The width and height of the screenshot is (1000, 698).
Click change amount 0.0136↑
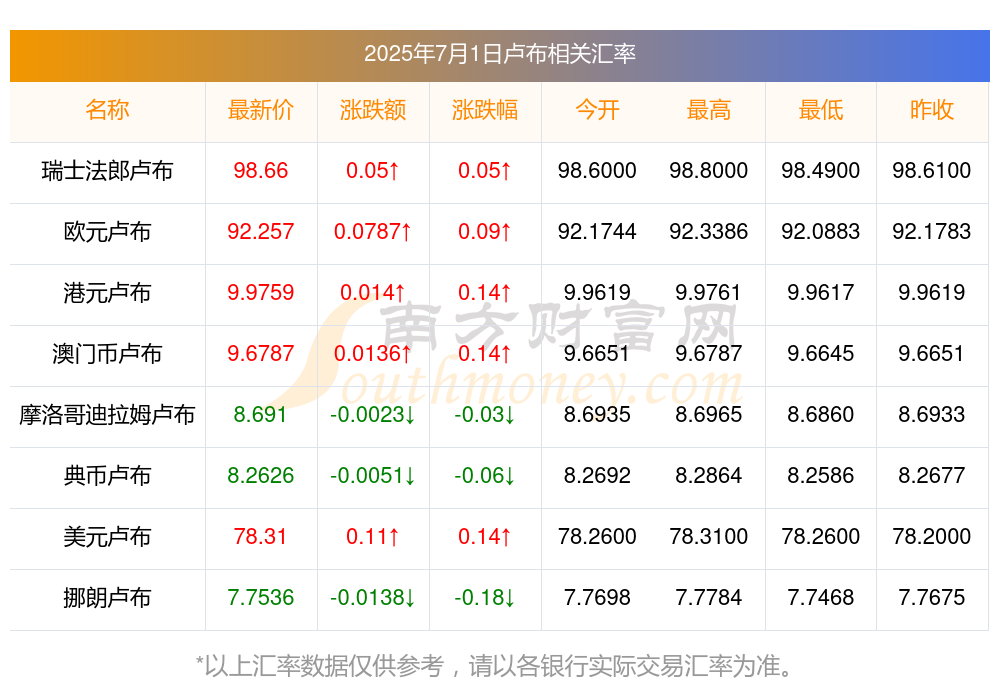(x=372, y=353)
